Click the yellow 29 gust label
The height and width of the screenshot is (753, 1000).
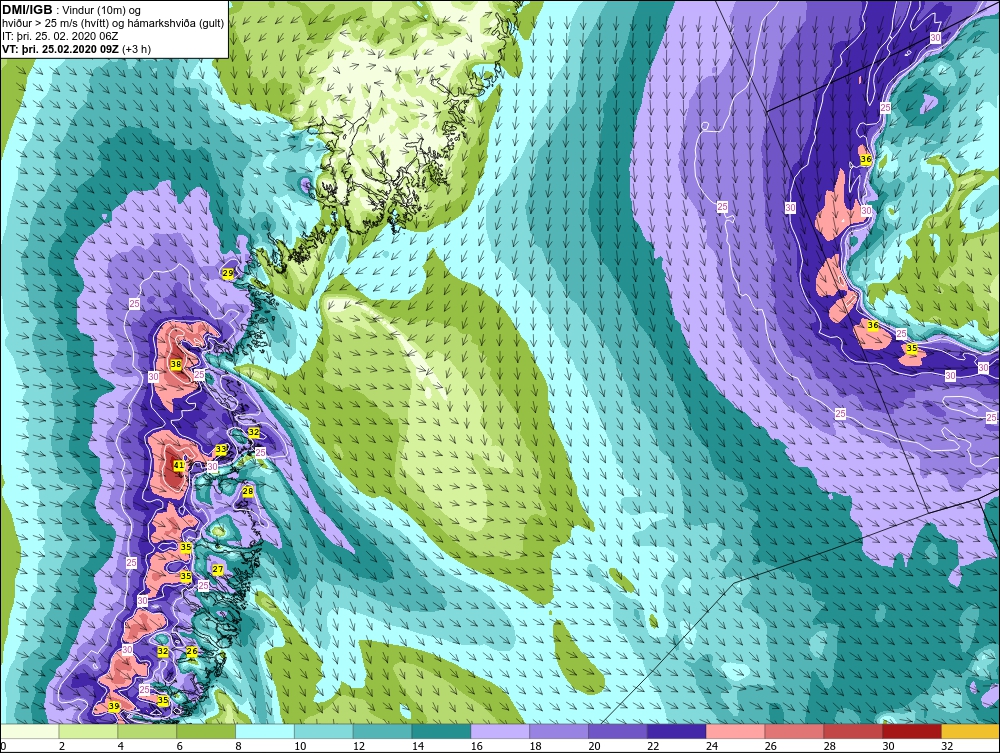pyautogui.click(x=227, y=273)
